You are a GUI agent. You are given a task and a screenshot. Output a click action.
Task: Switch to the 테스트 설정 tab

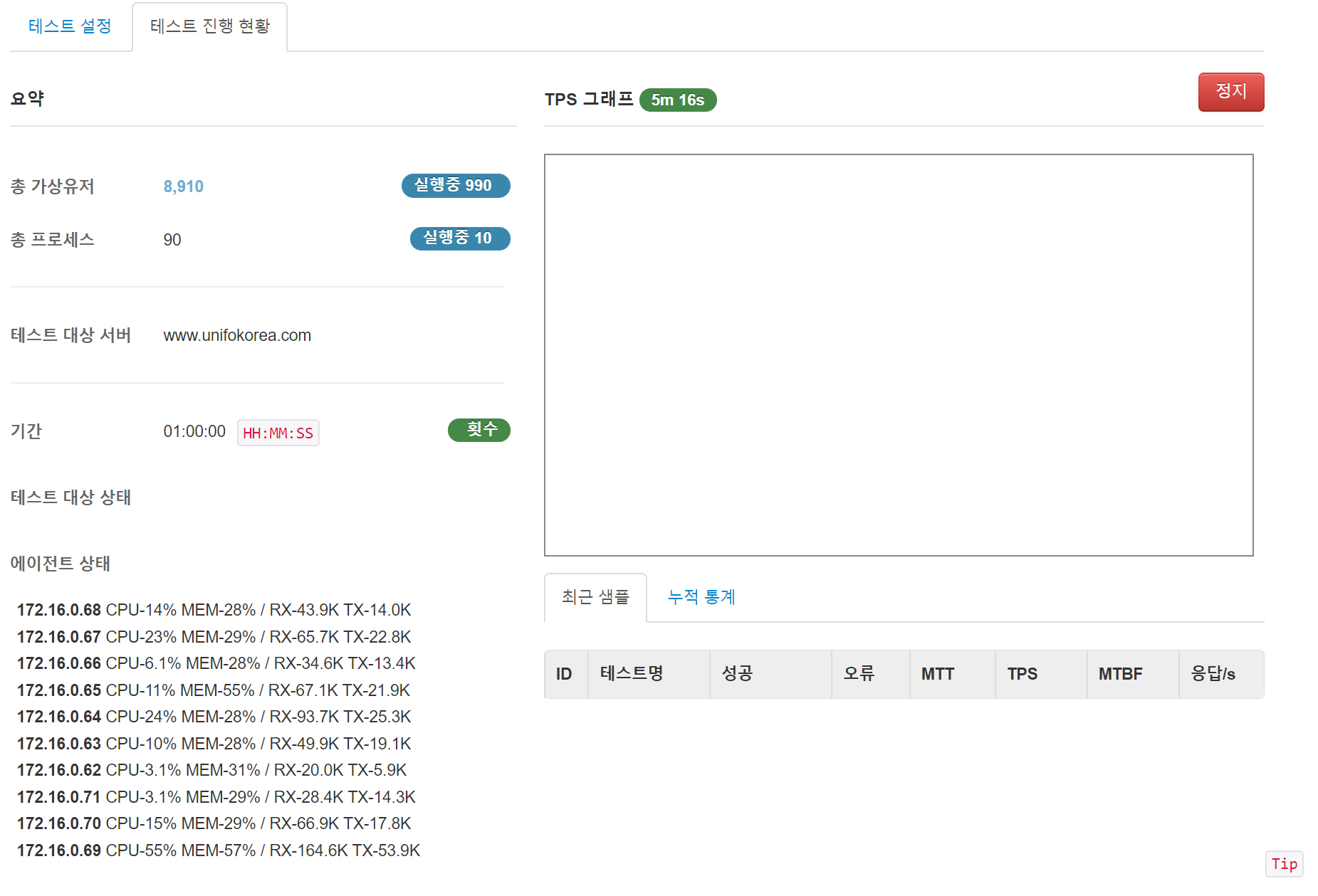[x=70, y=26]
